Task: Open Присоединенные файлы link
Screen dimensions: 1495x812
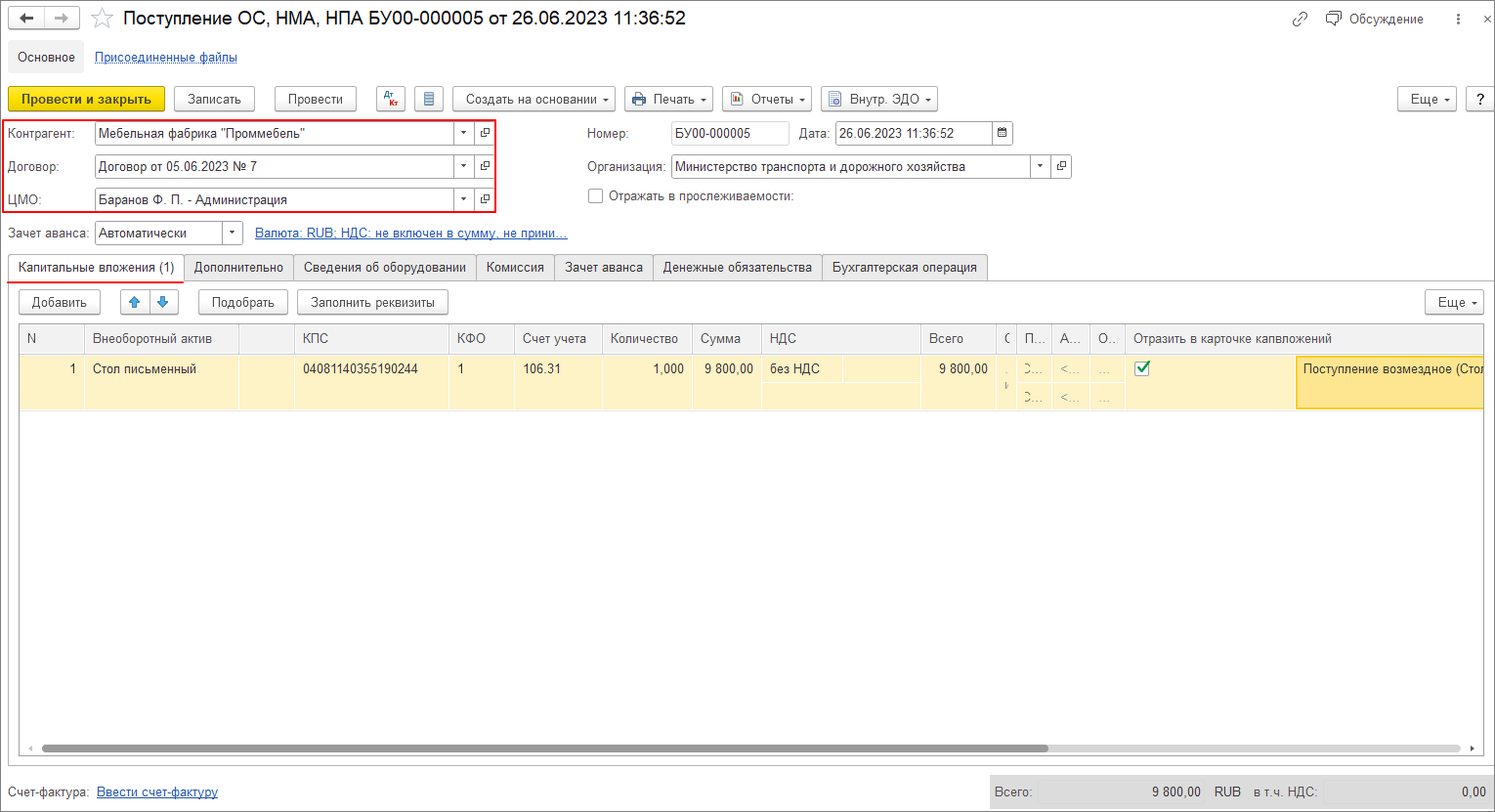Action: point(166,57)
